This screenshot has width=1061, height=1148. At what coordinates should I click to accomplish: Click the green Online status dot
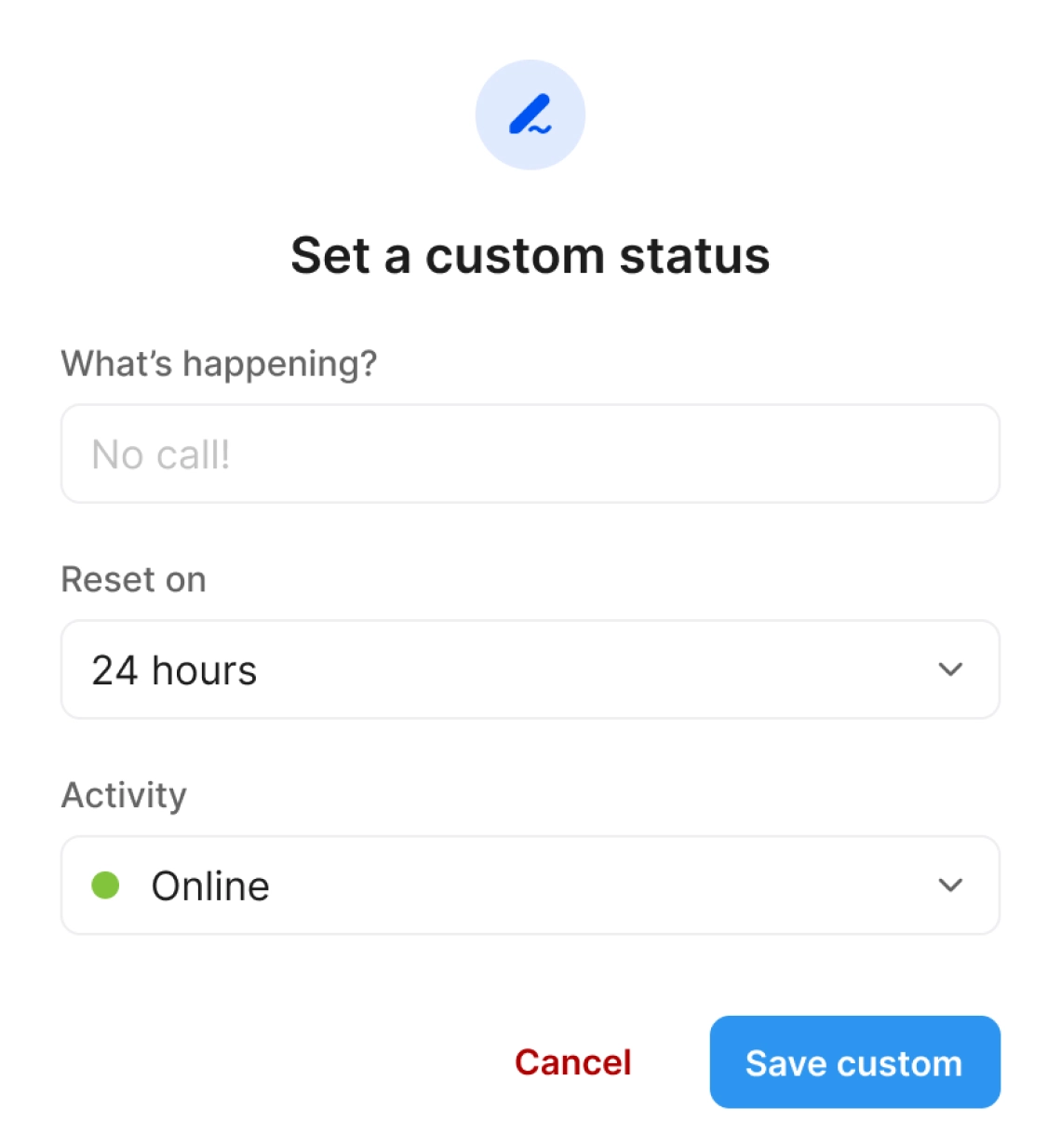click(105, 885)
